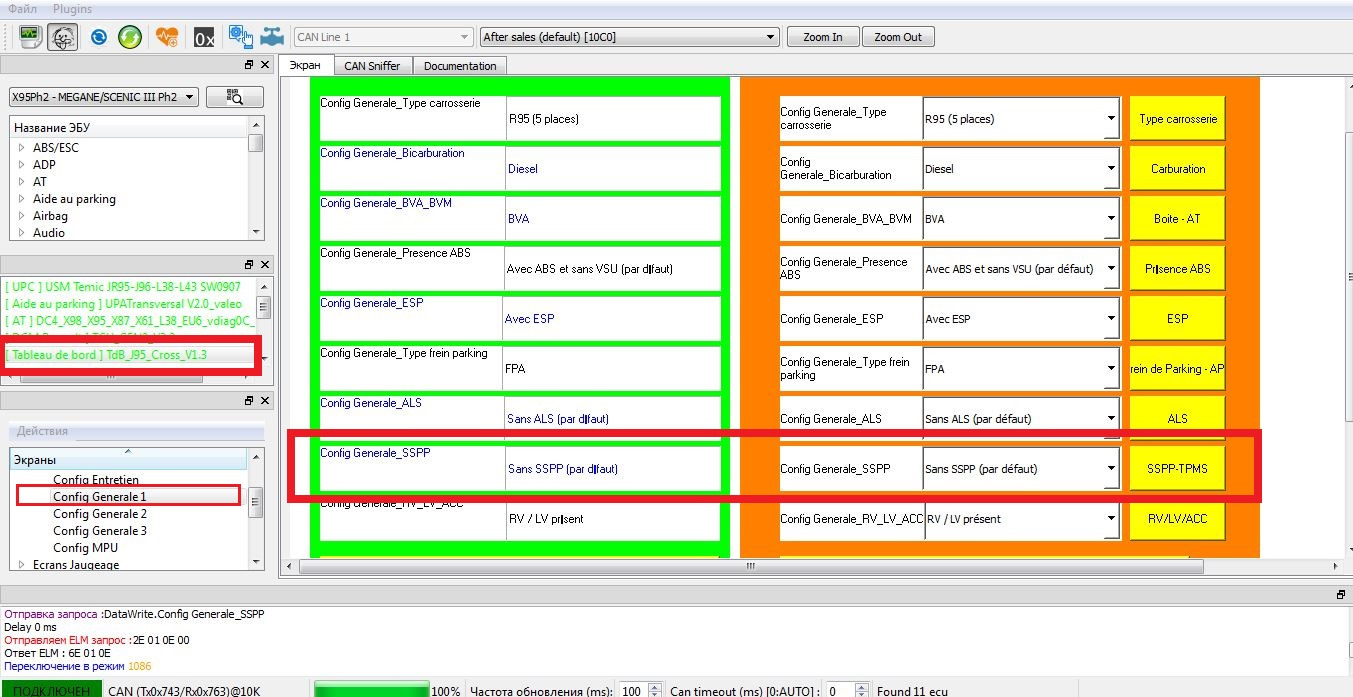
Task: Close the vehicle selection panel
Action: pos(265,65)
